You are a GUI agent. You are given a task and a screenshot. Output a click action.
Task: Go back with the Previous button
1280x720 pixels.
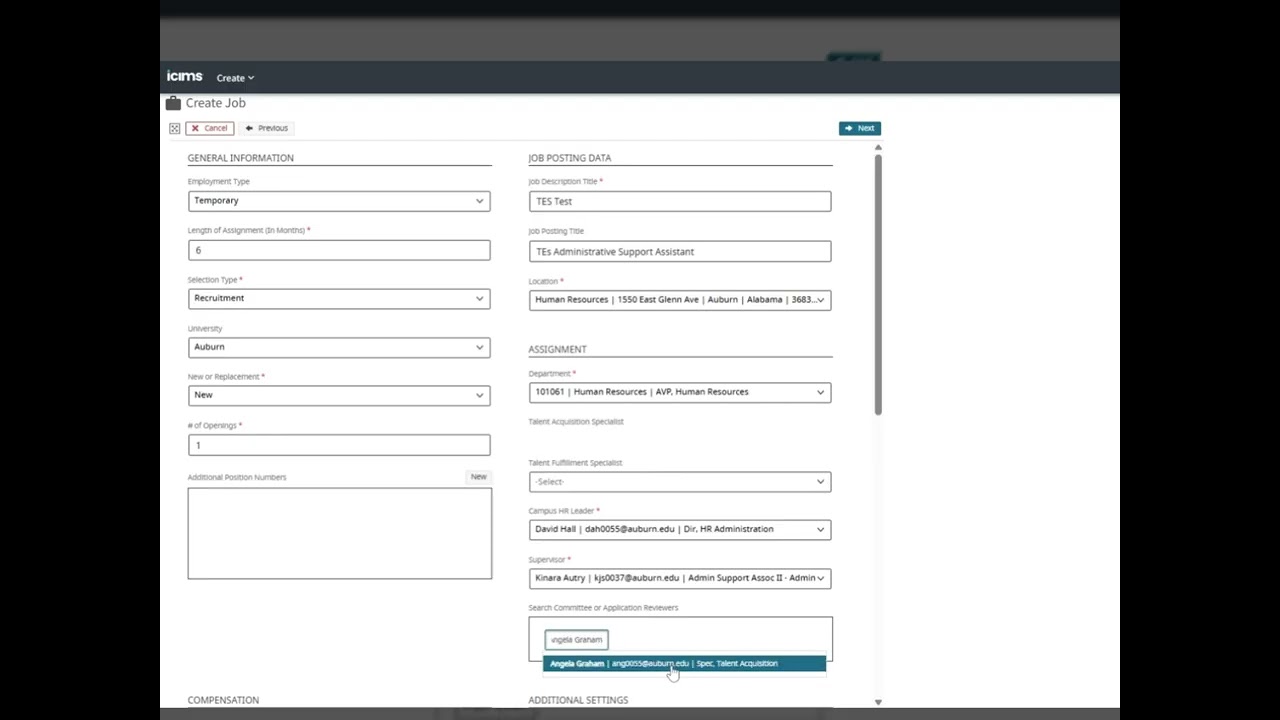pos(266,128)
